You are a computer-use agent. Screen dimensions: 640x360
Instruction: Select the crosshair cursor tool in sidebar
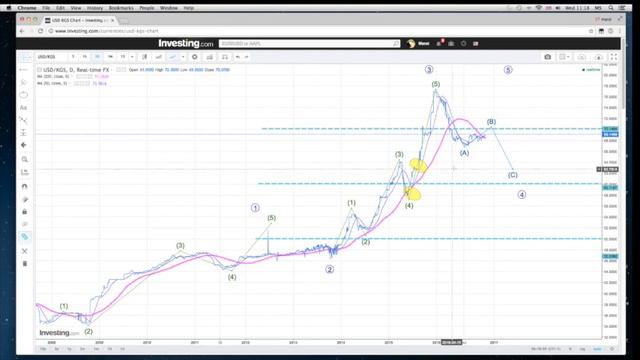pyautogui.click(x=24, y=57)
